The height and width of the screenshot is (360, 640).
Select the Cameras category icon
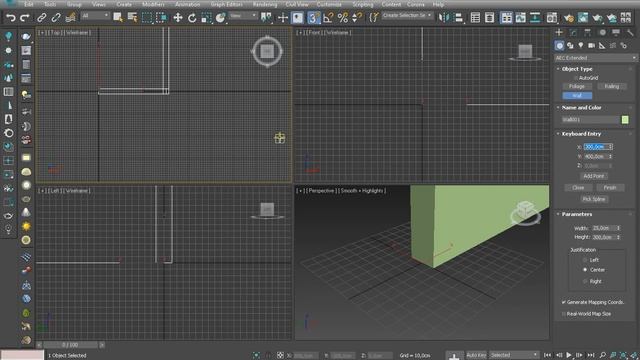591,45
